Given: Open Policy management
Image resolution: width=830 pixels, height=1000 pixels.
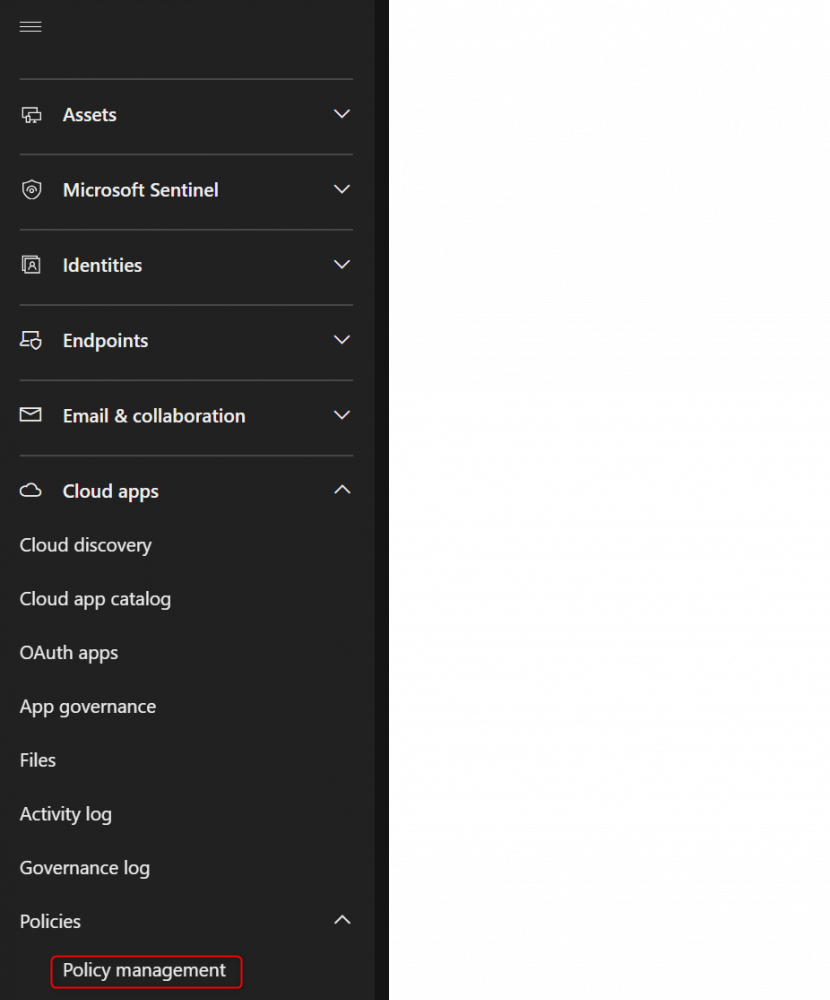Looking at the screenshot, I should pyautogui.click(x=144, y=971).
